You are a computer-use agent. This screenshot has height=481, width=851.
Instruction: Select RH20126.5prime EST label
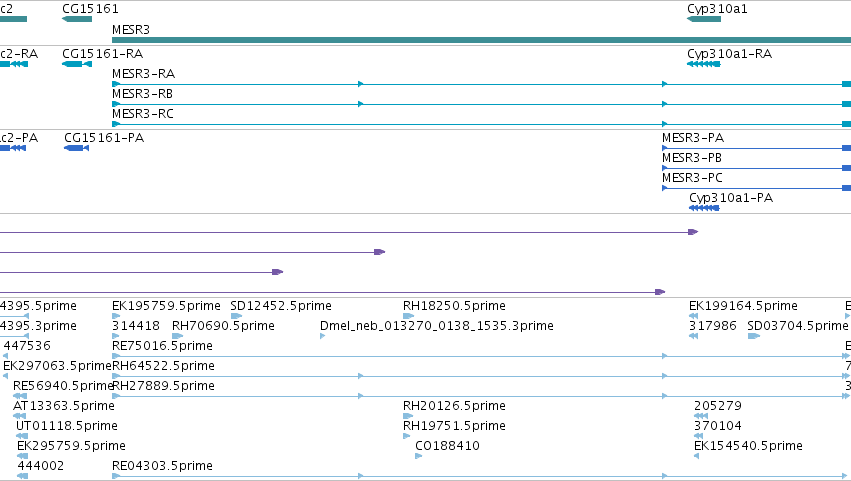coord(454,407)
